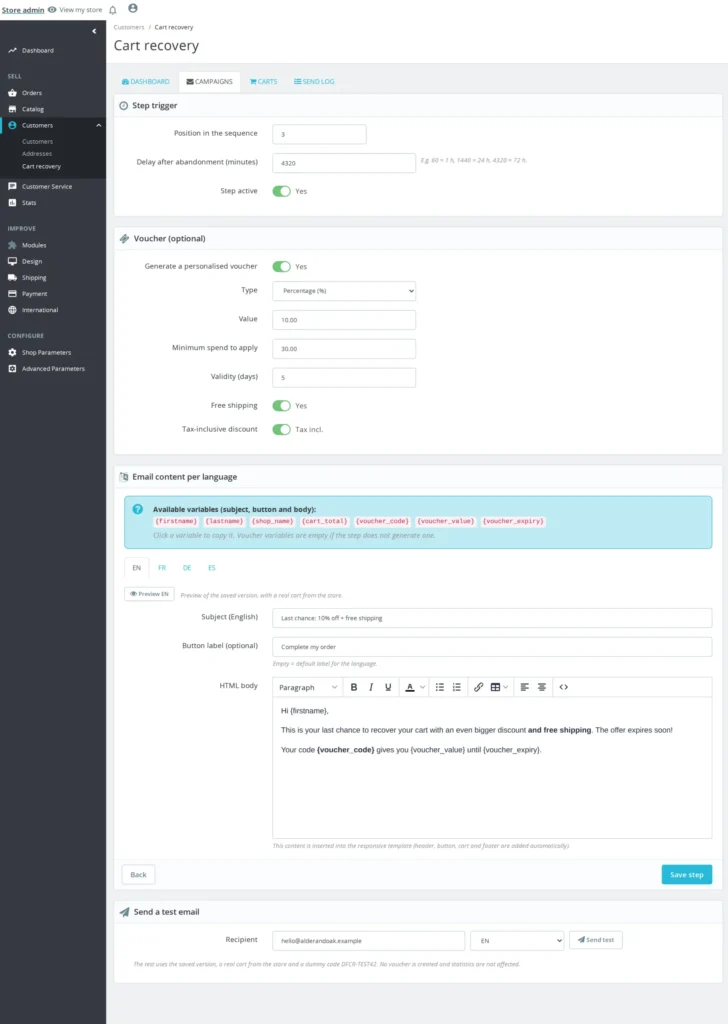Viewport: 728px width, 1024px height.
Task: Click the info icon in variables box
Action: click(138, 509)
